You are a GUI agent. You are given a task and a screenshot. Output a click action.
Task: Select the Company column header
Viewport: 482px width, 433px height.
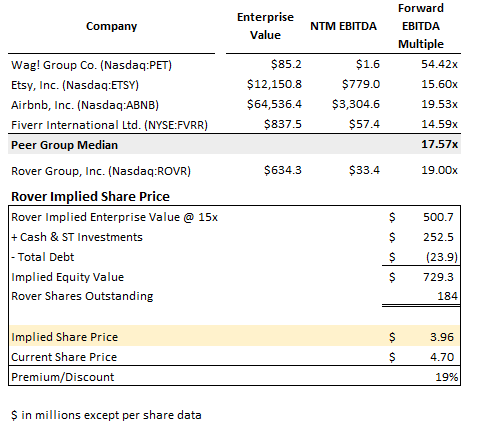pos(111,26)
